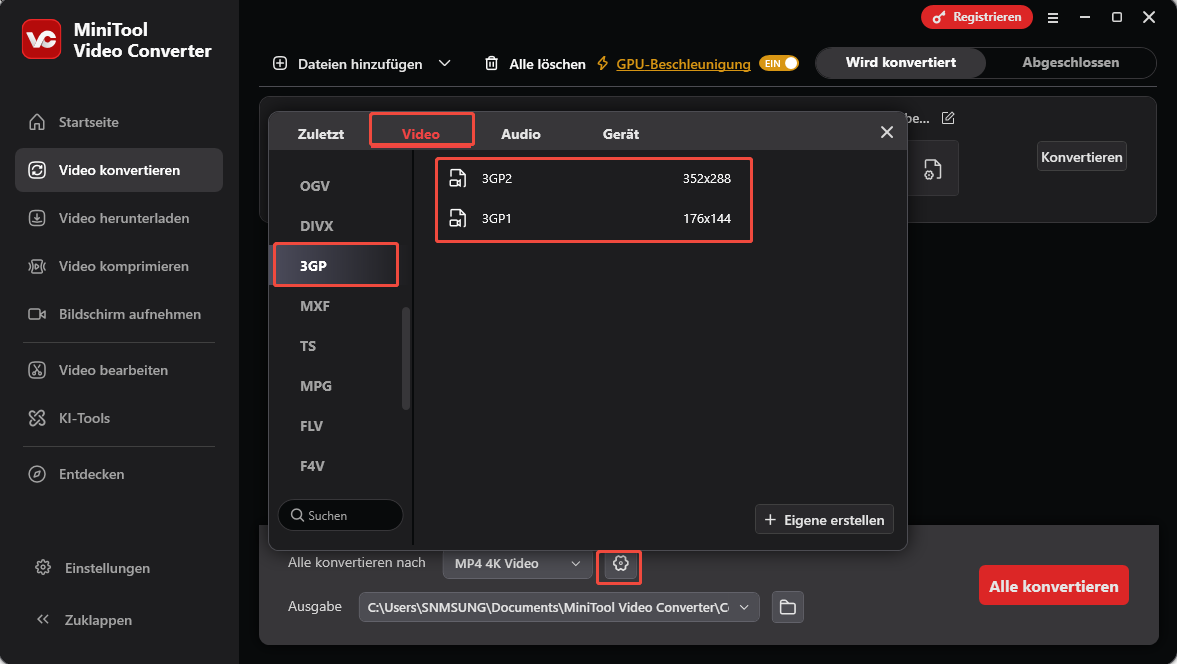Expand the Dateien hinzufügen dropdown arrow

[x=444, y=63]
